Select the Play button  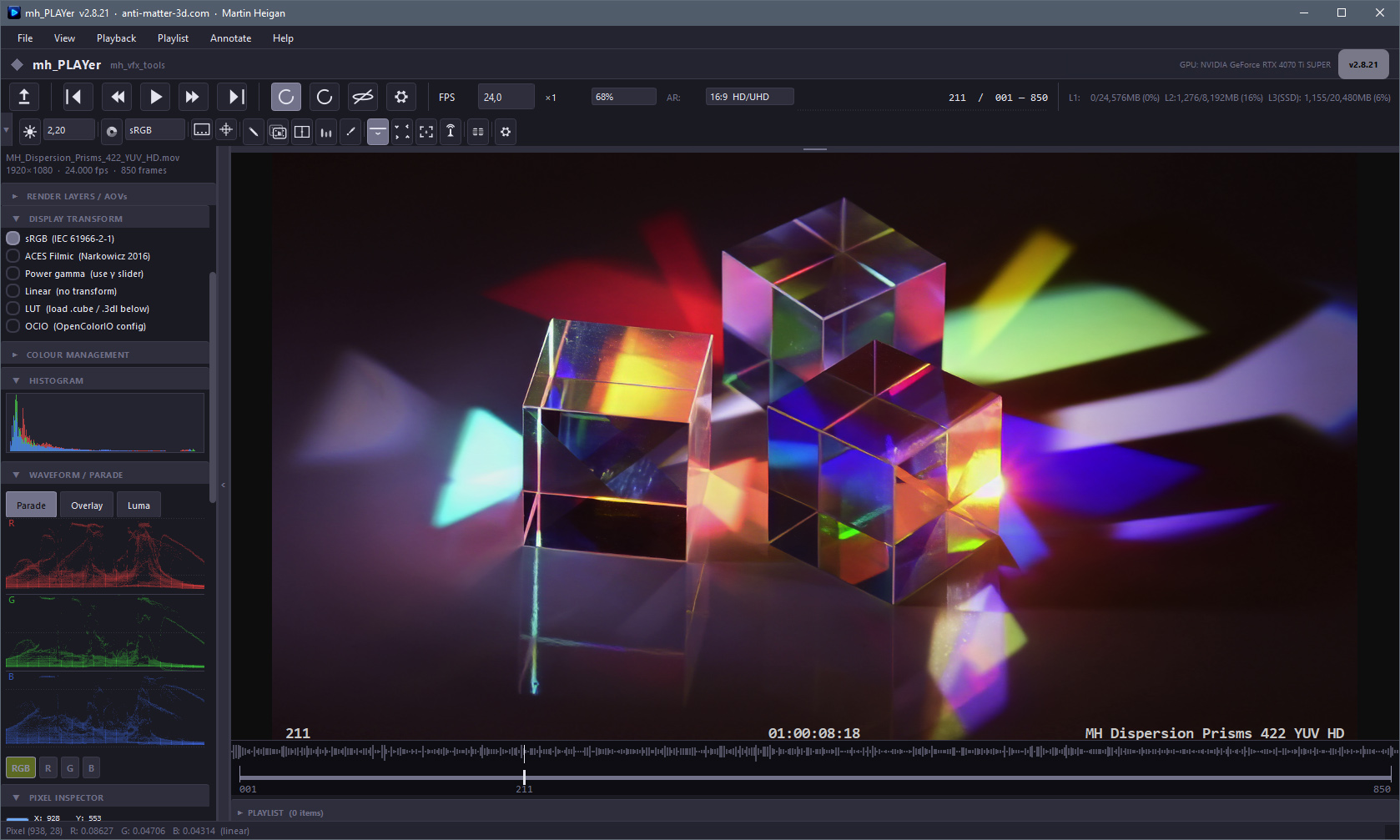tap(155, 96)
